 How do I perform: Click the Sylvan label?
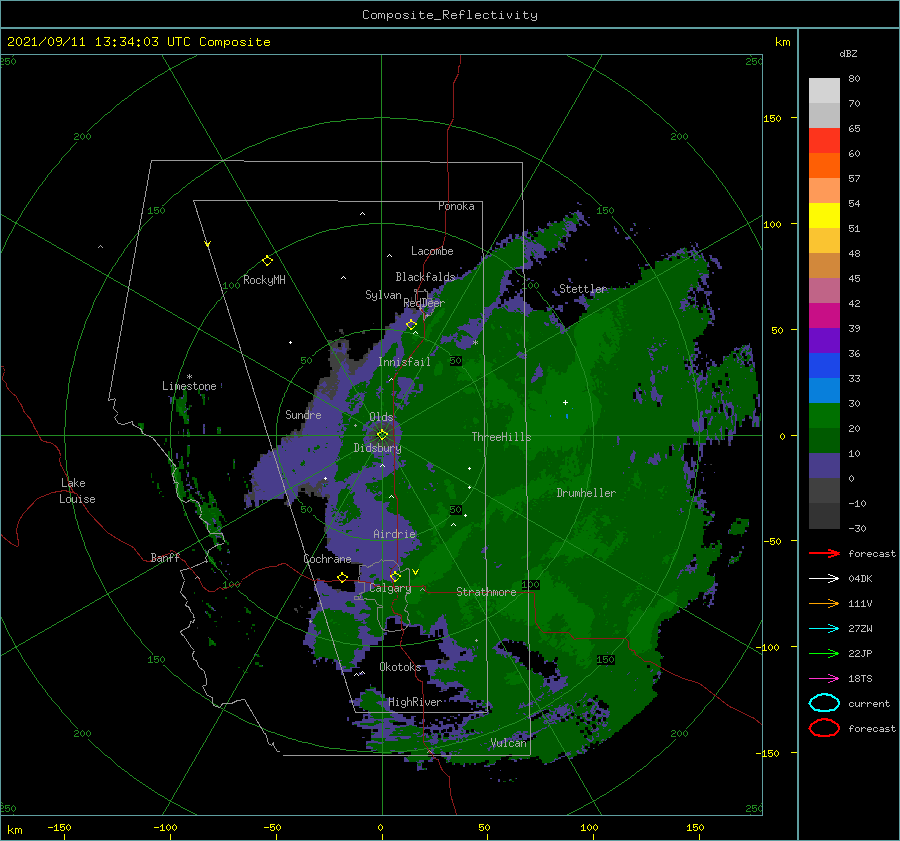(383, 295)
